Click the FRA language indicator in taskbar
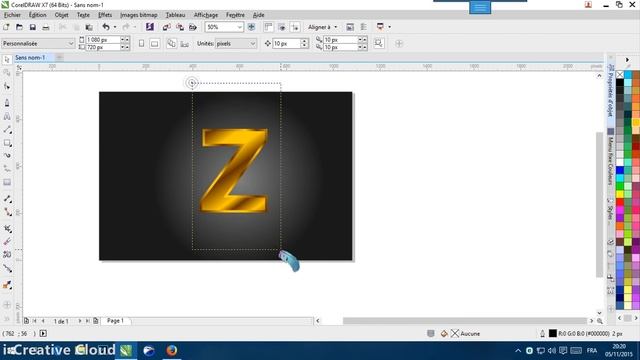 pos(592,351)
